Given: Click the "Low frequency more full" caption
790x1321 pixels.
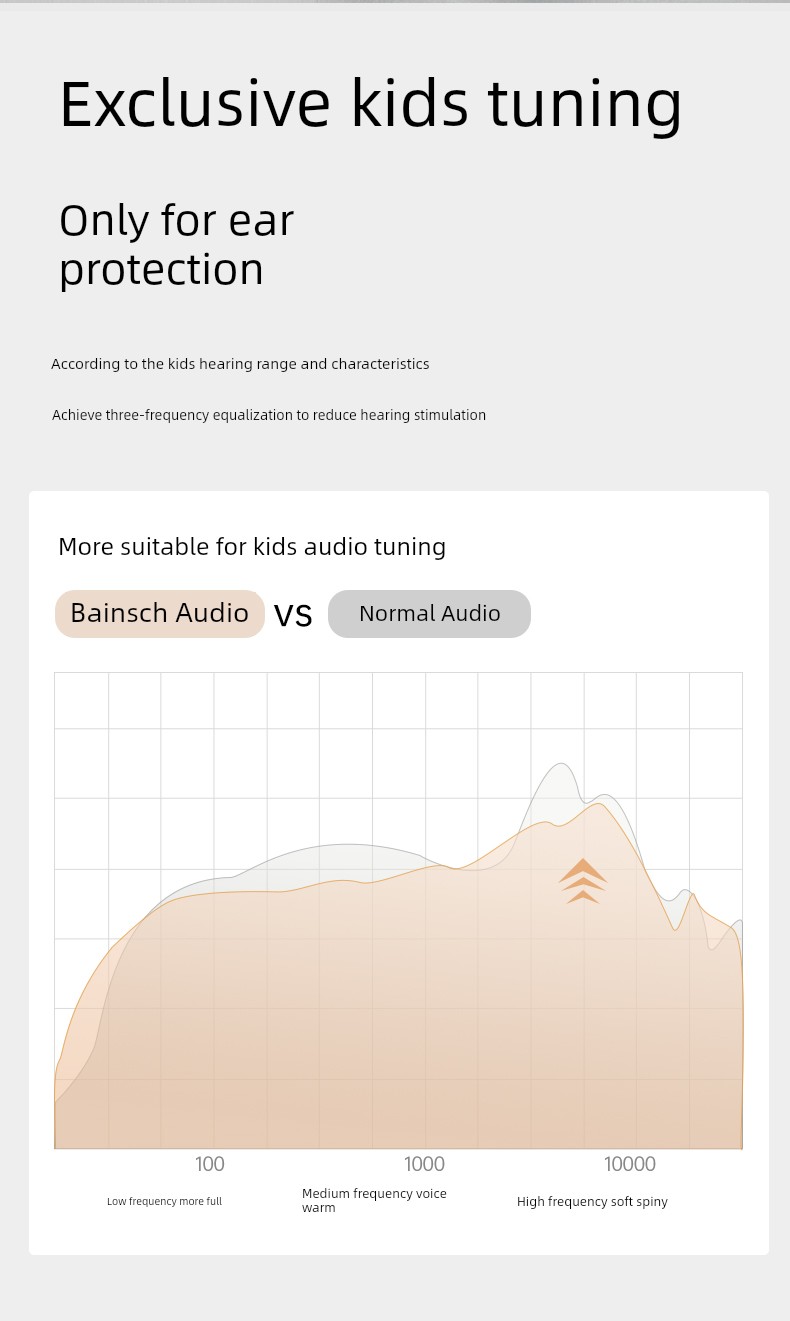Looking at the screenshot, I should tap(164, 1202).
